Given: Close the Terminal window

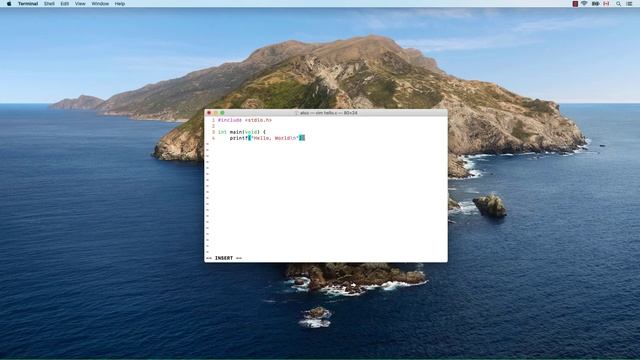Looking at the screenshot, I should (209, 113).
